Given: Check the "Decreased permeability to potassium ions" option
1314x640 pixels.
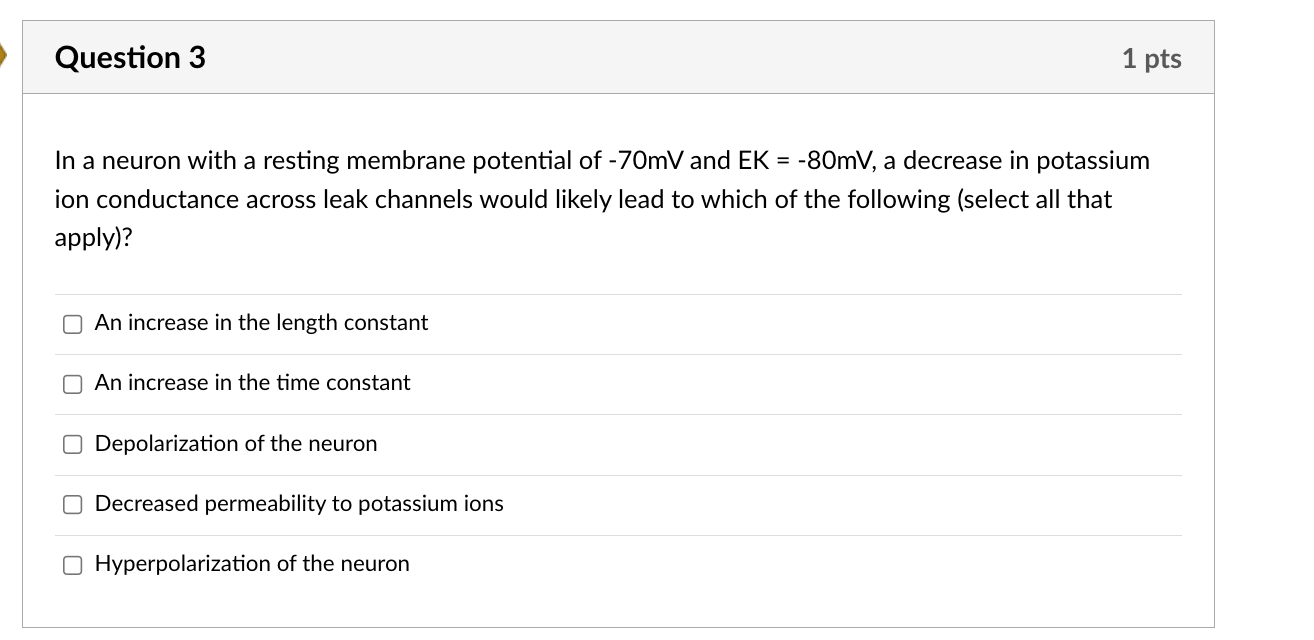Looking at the screenshot, I should pos(72,504).
